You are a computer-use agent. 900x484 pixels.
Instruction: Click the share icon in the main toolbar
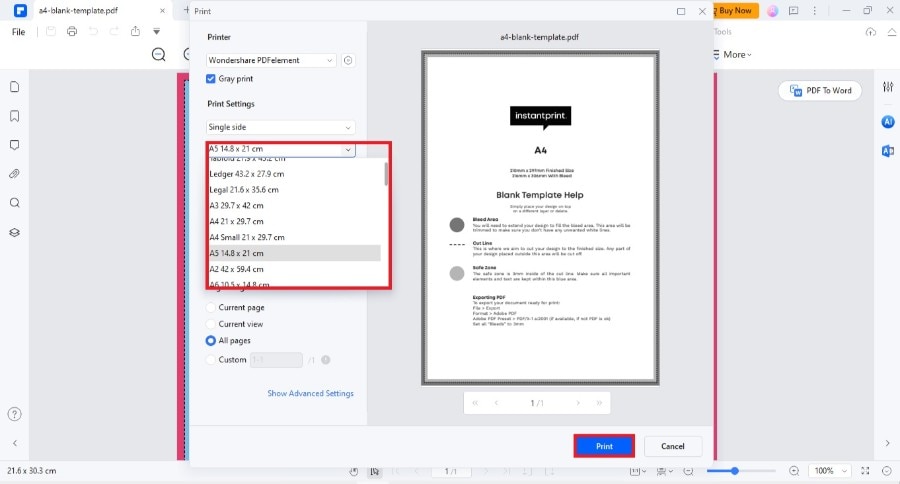pos(135,32)
